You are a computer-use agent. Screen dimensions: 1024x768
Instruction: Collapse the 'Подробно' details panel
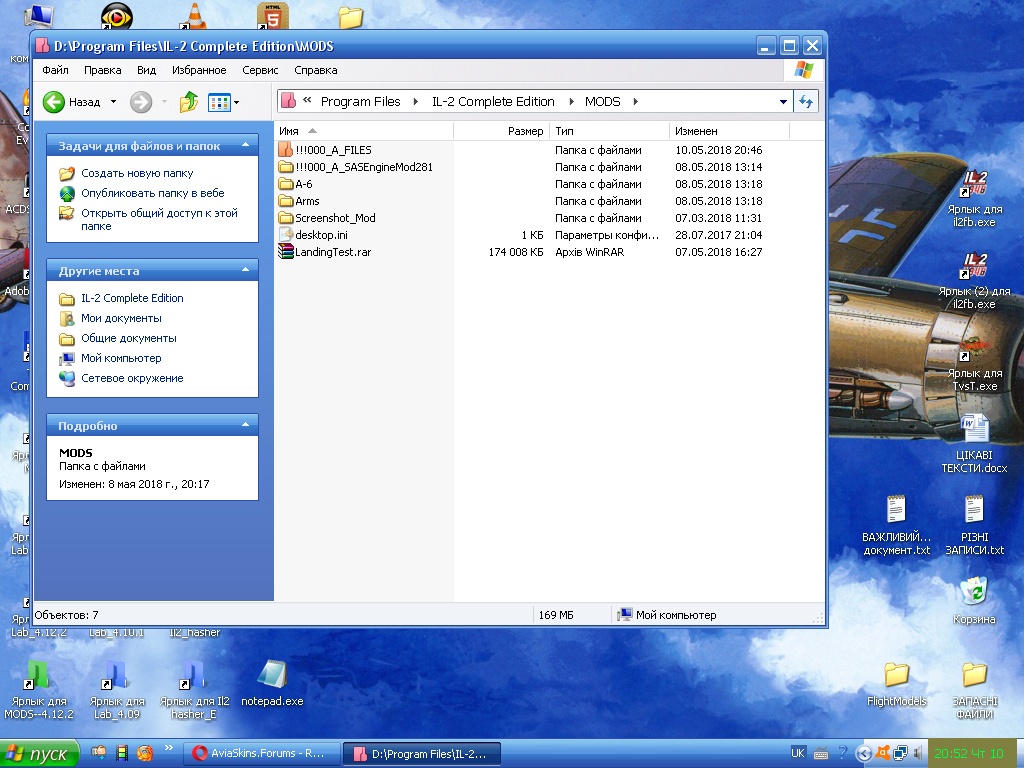(x=246, y=426)
